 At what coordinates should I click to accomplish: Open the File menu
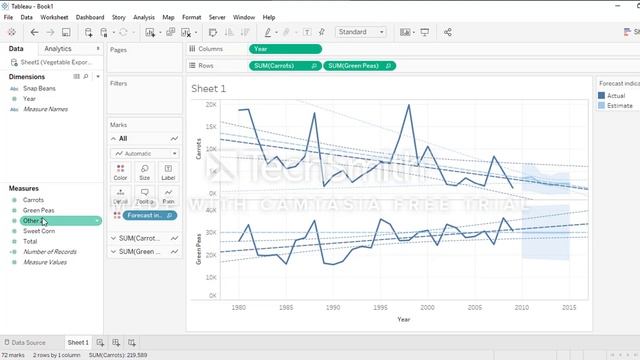pyautogui.click(x=8, y=17)
